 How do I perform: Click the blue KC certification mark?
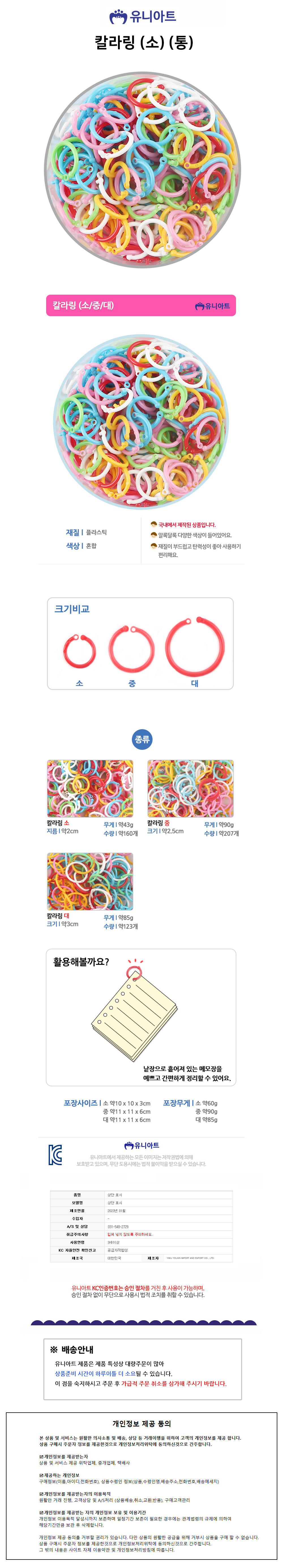point(55,1154)
